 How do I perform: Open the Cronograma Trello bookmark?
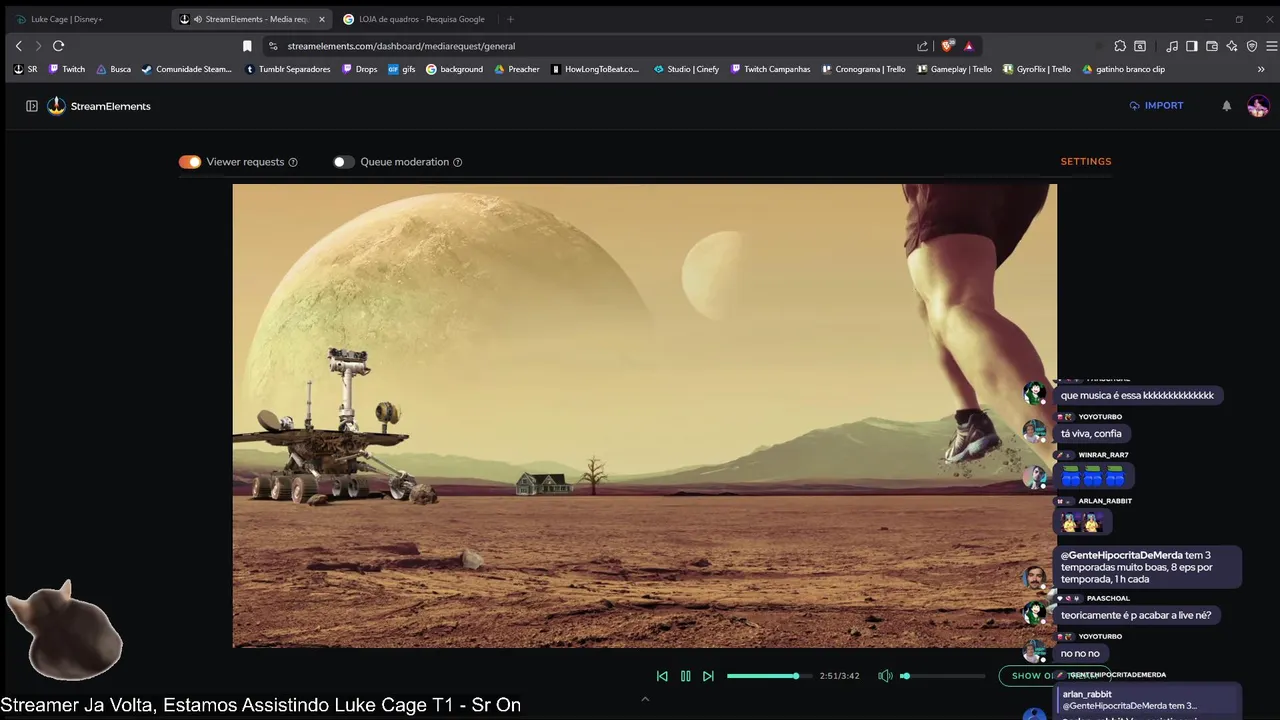(863, 69)
